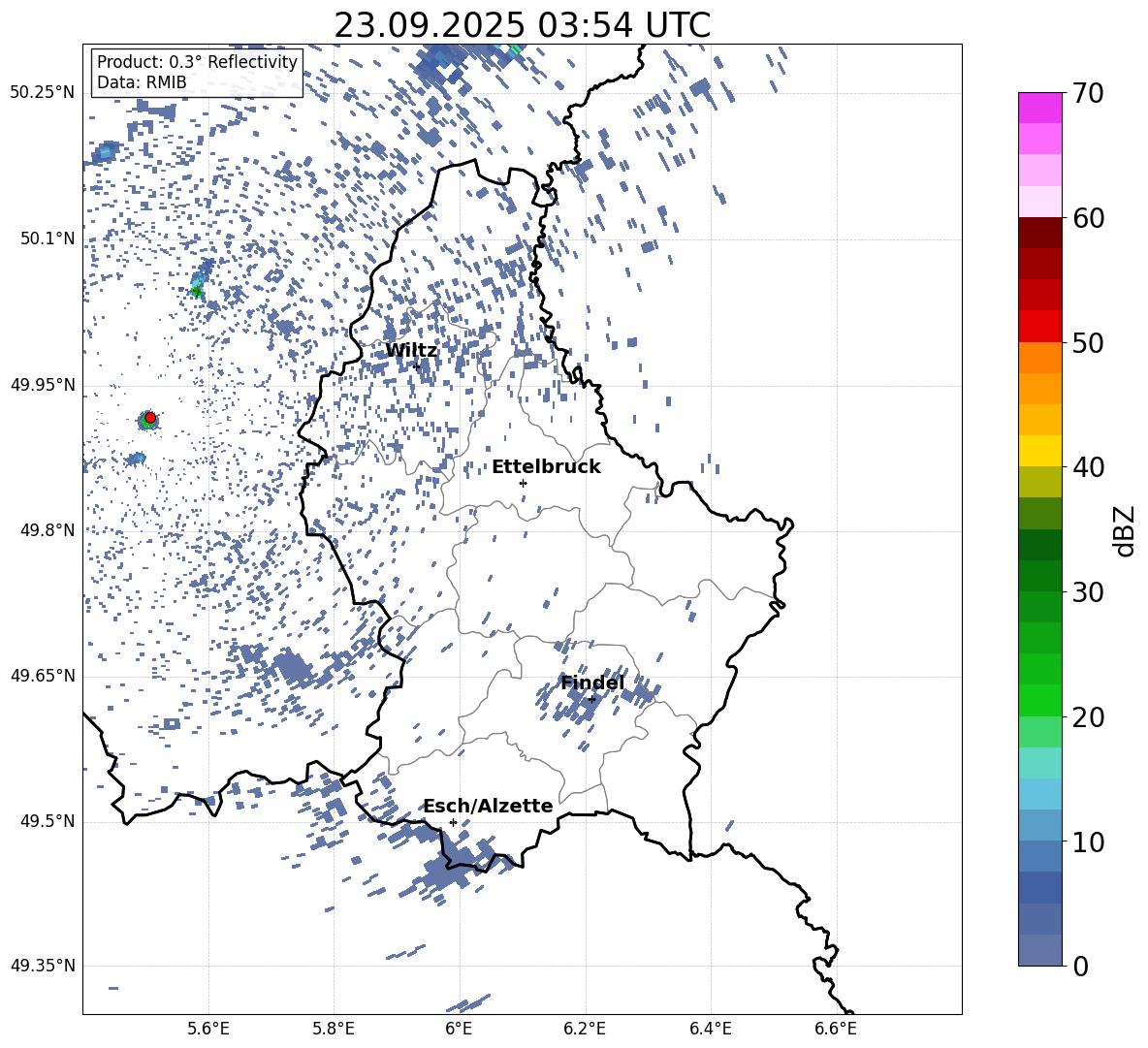Click the title 23.09.2025 03:54 UTC
Viewport: 1148px width, 1048px height.
point(522,25)
